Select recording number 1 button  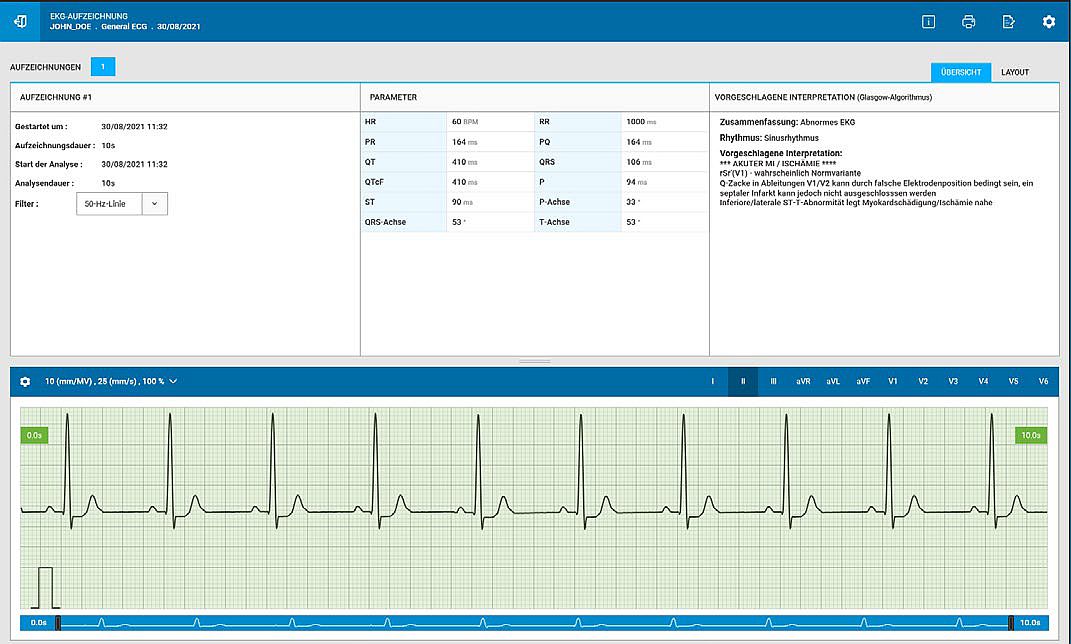tap(103, 67)
